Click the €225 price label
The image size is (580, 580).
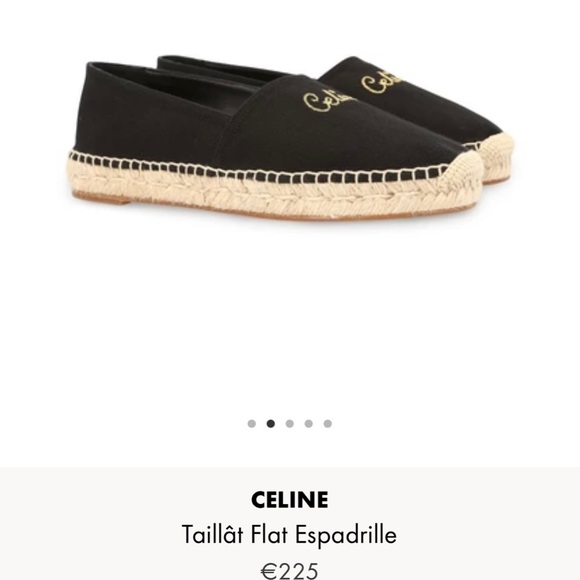pyautogui.click(x=289, y=571)
